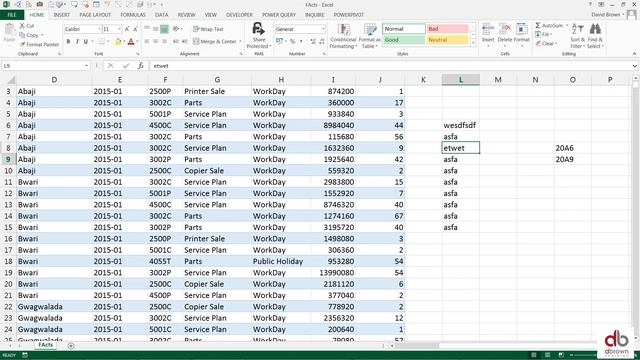Switch to the FORMULAS tab
The height and width of the screenshot is (360, 640).
pyautogui.click(x=133, y=15)
